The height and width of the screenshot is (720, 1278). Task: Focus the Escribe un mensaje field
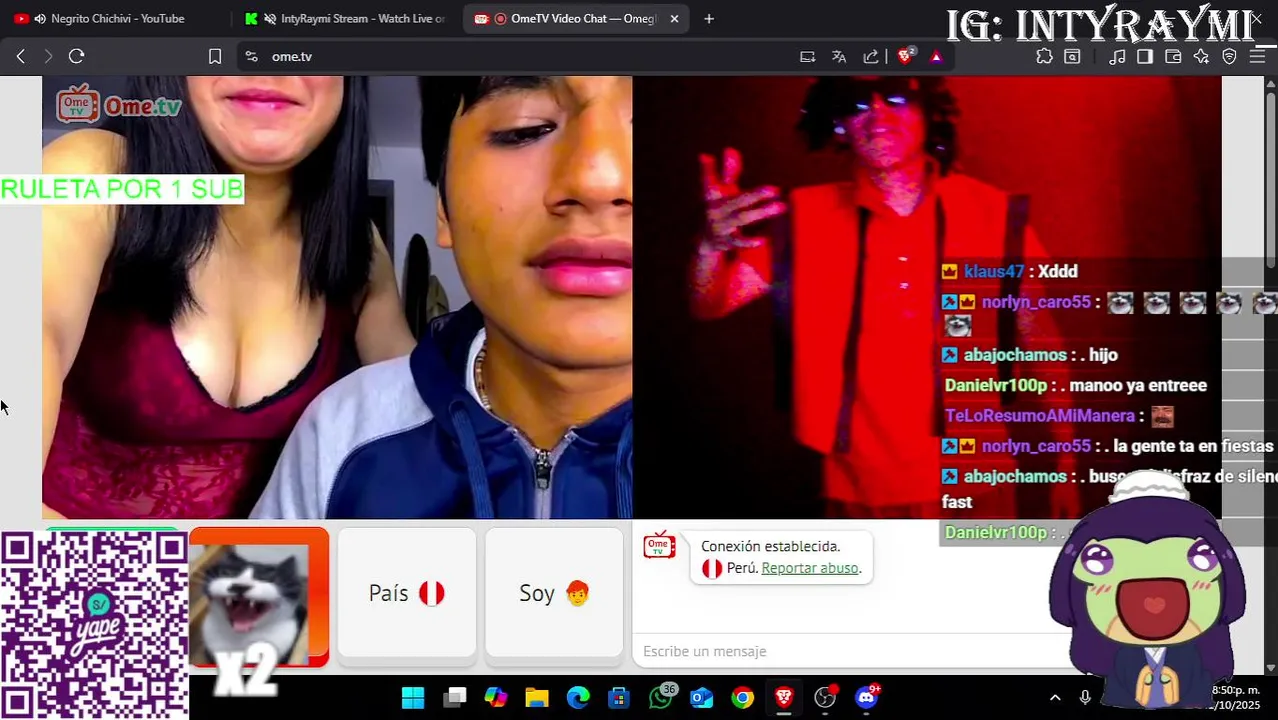click(850, 651)
